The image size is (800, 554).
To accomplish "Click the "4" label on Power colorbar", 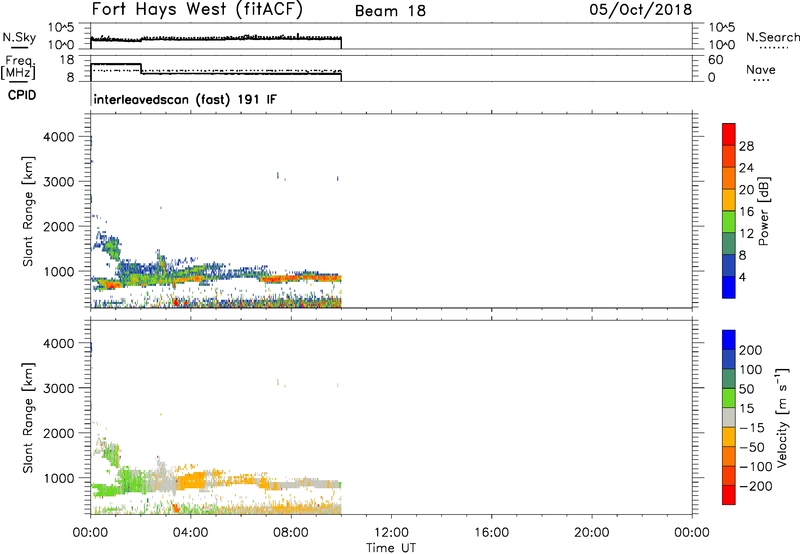I will tap(742, 277).
